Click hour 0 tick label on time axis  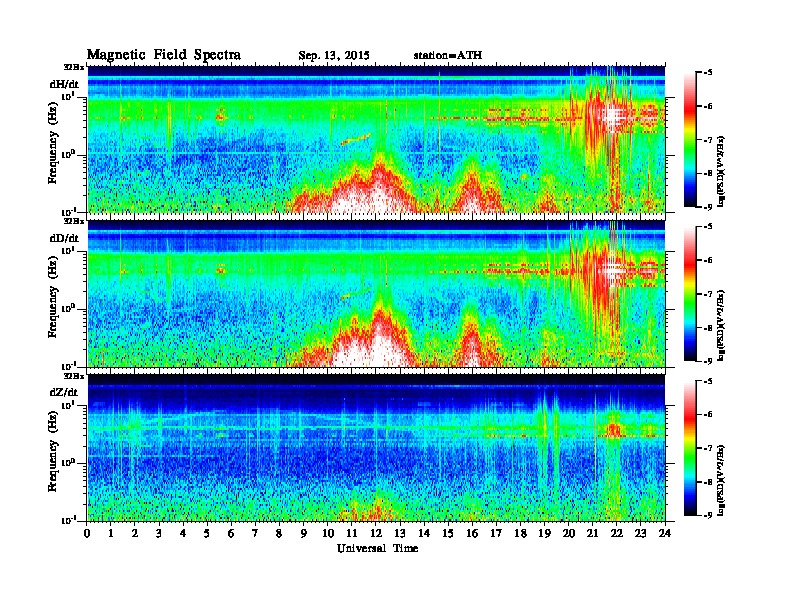tap(87, 534)
